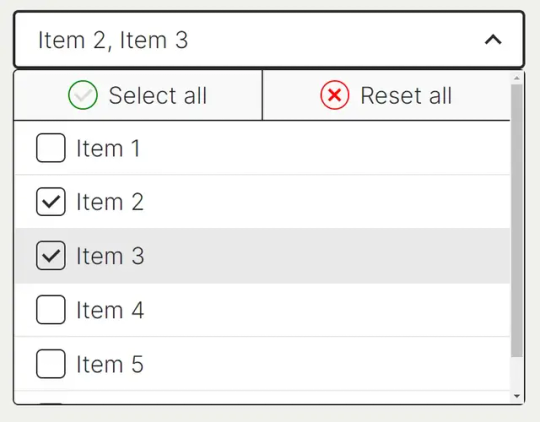The width and height of the screenshot is (540, 422).
Task: Click the scrollbar down arrow
Action: 517,396
